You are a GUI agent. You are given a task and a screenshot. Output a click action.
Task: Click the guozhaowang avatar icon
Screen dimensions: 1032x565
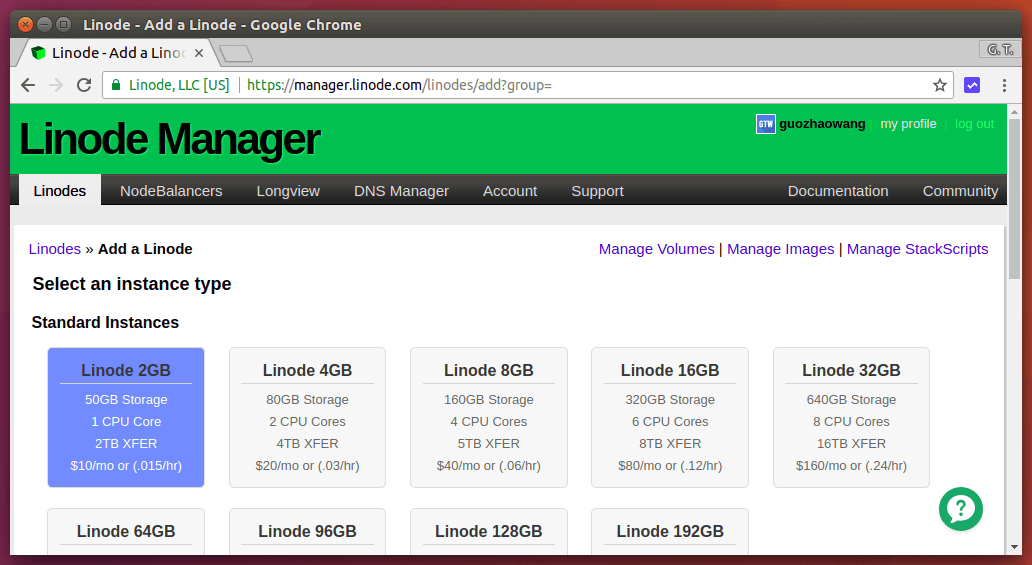[x=765, y=124]
